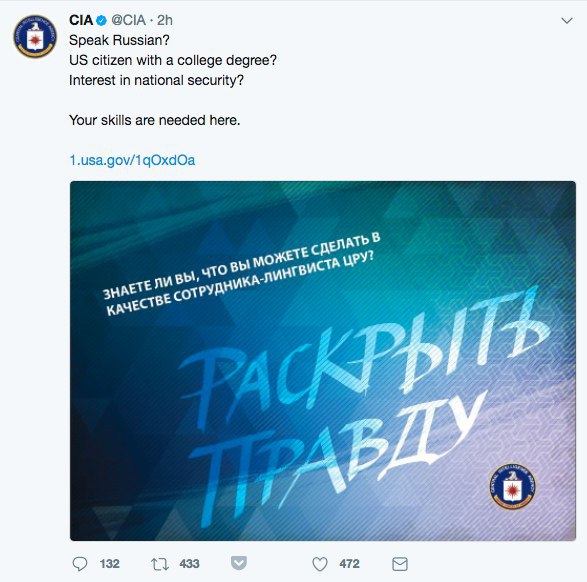This screenshot has width=587, height=582.
Task: Save tweet with the Pocket icon
Action: coord(239,563)
